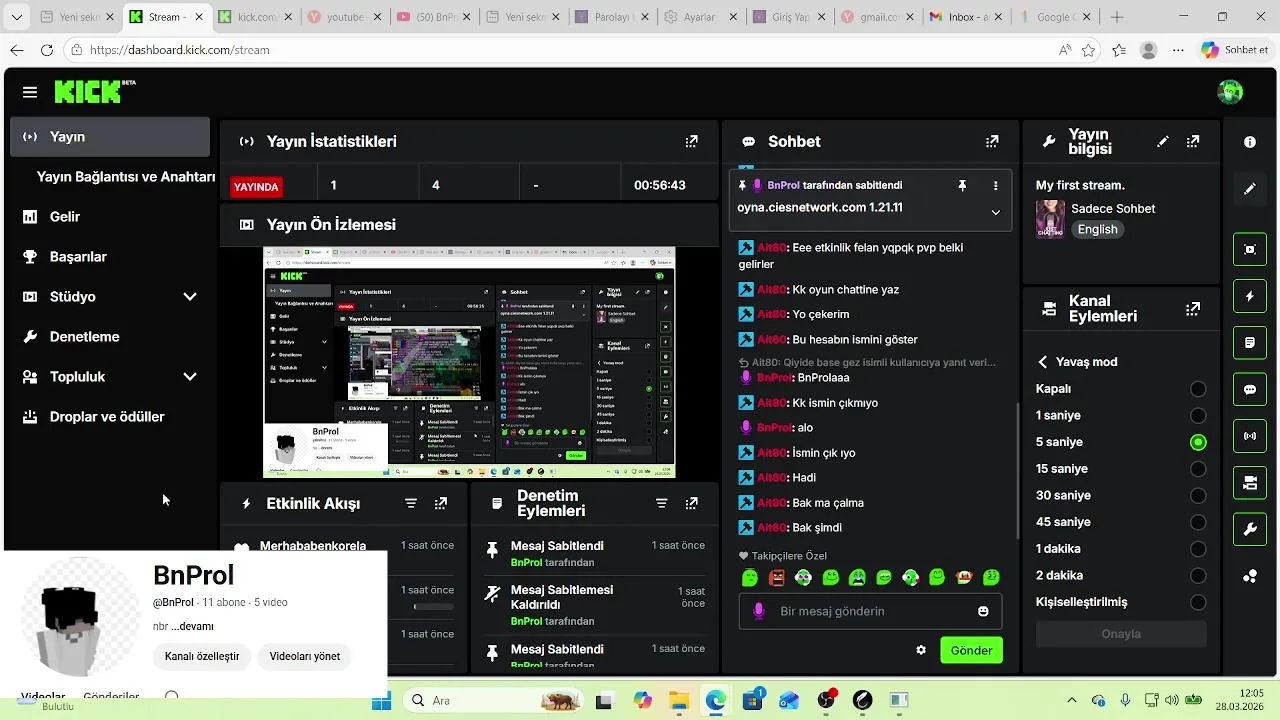Viewport: 1280px width, 720px height.
Task: Click the YAYINDA live status badge
Action: pos(256,186)
